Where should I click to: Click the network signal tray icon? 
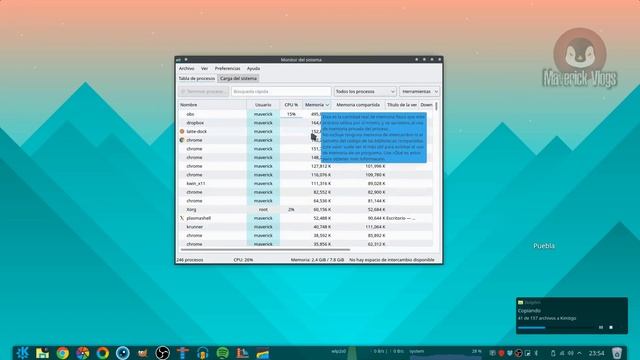pyautogui.click(x=562, y=353)
